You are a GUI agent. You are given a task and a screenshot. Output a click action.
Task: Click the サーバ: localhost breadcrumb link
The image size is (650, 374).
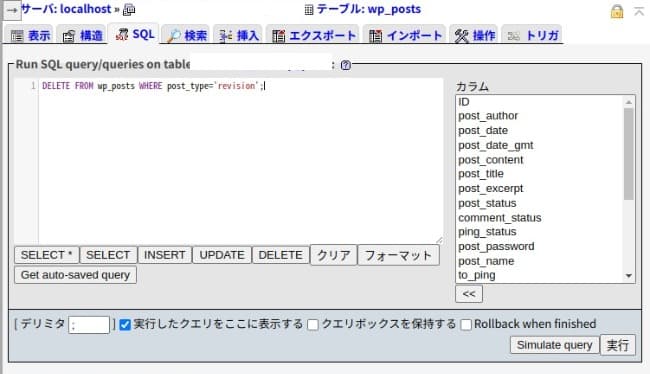pyautogui.click(x=66, y=9)
